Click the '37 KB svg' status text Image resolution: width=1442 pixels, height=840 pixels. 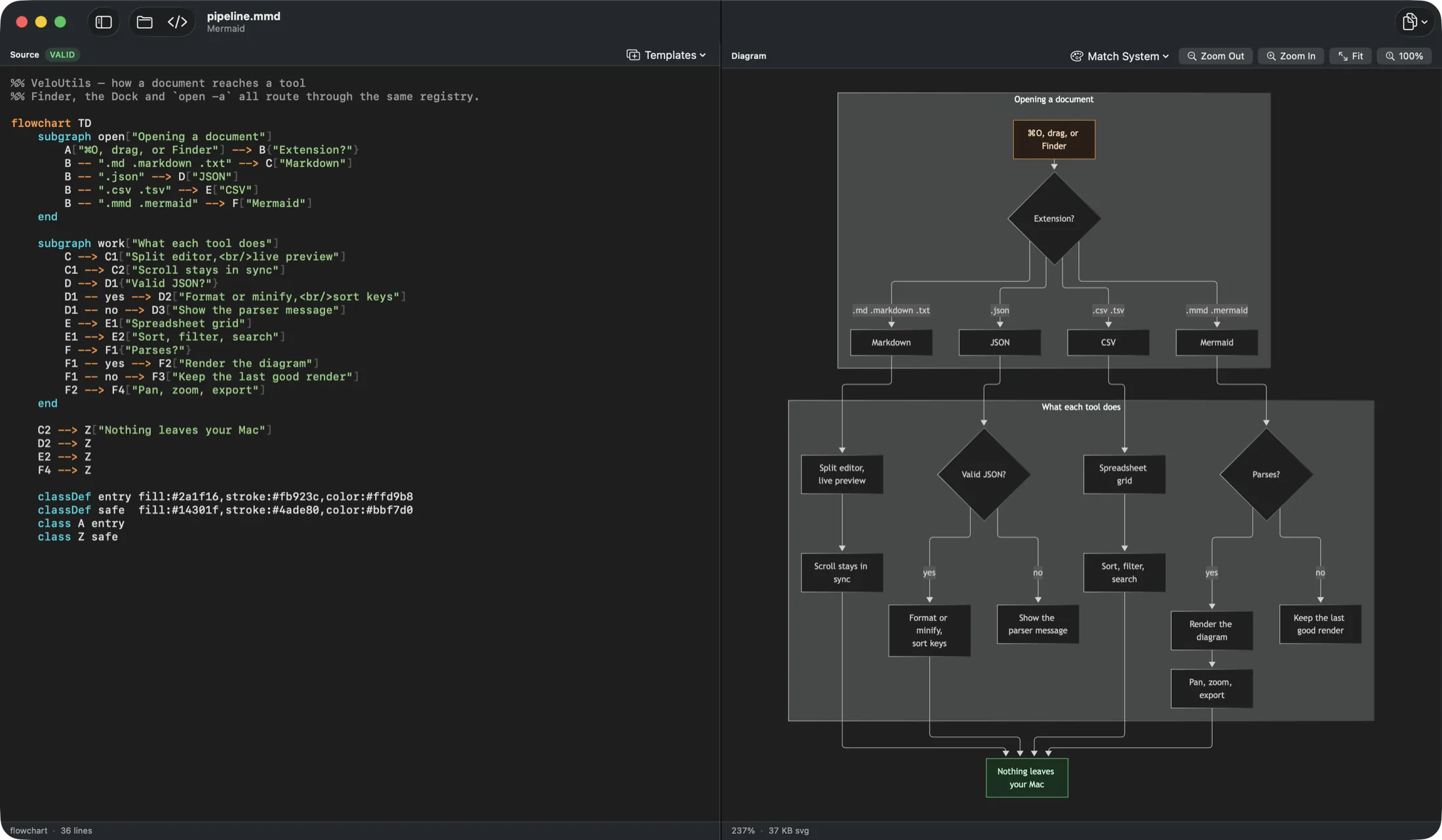(x=789, y=830)
